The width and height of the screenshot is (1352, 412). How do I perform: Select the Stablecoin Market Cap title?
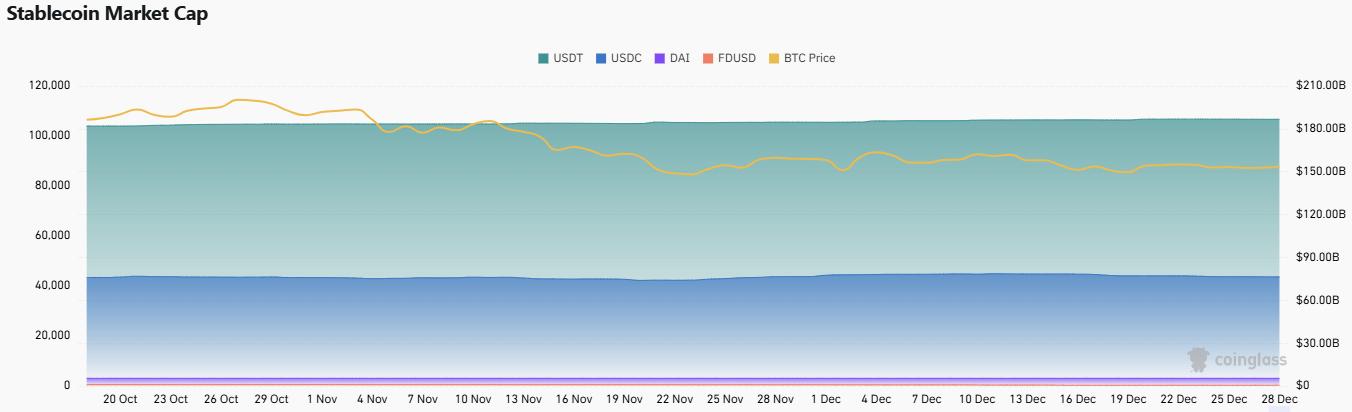tap(108, 15)
